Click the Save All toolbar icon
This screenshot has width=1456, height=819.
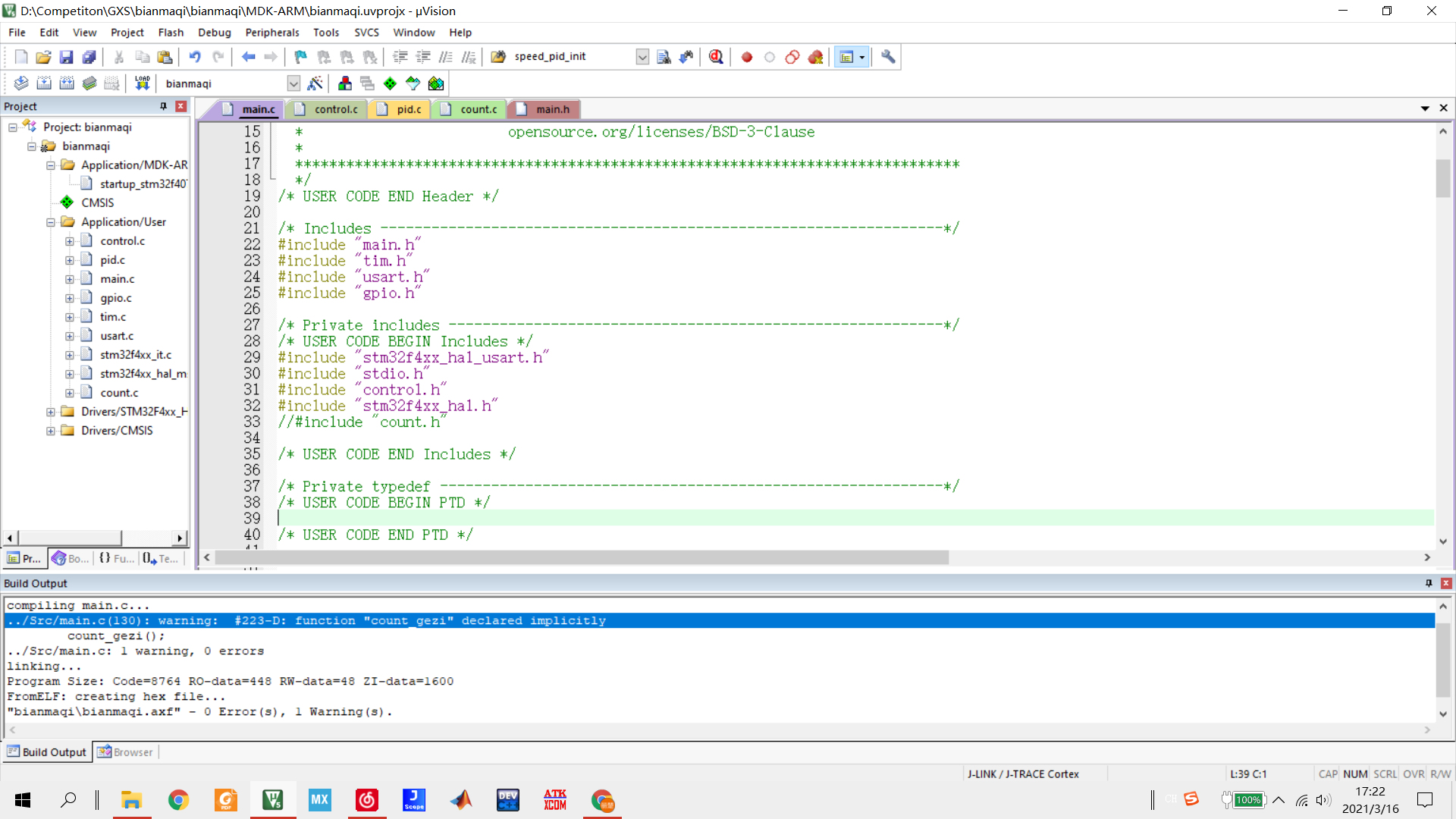pyautogui.click(x=89, y=57)
